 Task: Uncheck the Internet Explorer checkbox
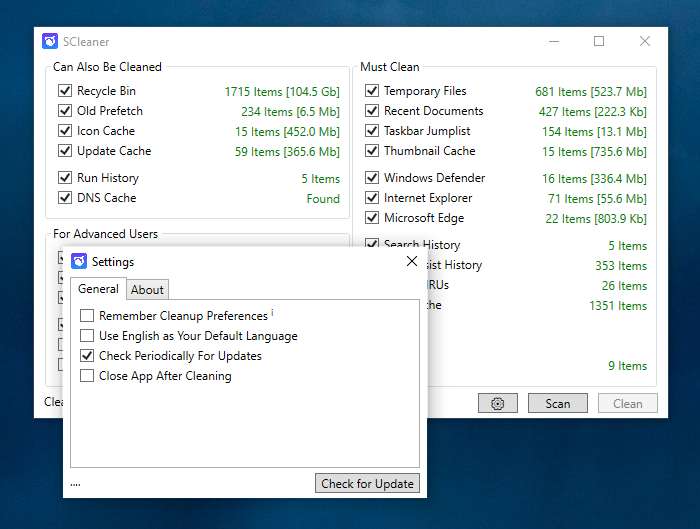372,197
